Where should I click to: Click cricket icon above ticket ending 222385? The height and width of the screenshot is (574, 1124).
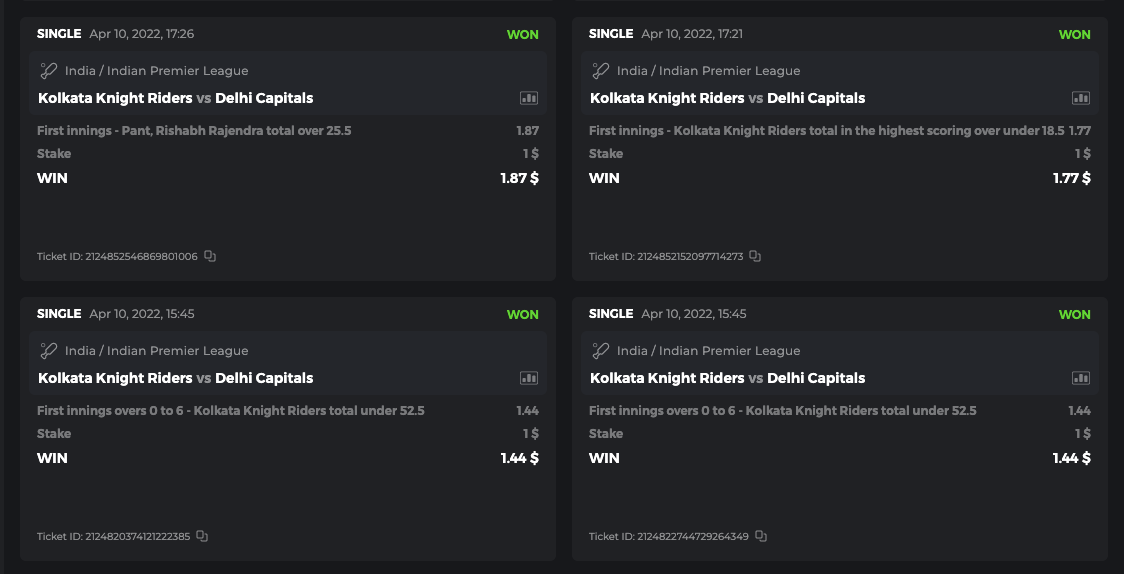click(49, 351)
